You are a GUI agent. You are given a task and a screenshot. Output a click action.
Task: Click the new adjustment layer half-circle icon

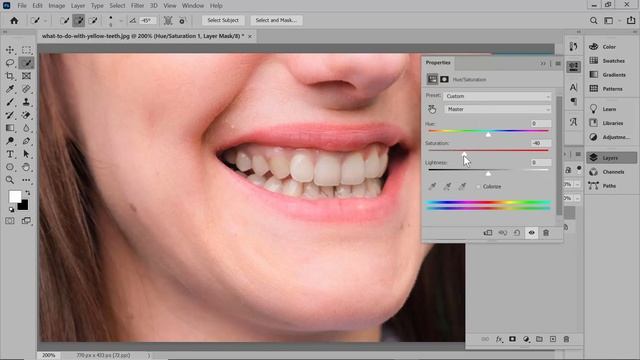[x=526, y=339]
